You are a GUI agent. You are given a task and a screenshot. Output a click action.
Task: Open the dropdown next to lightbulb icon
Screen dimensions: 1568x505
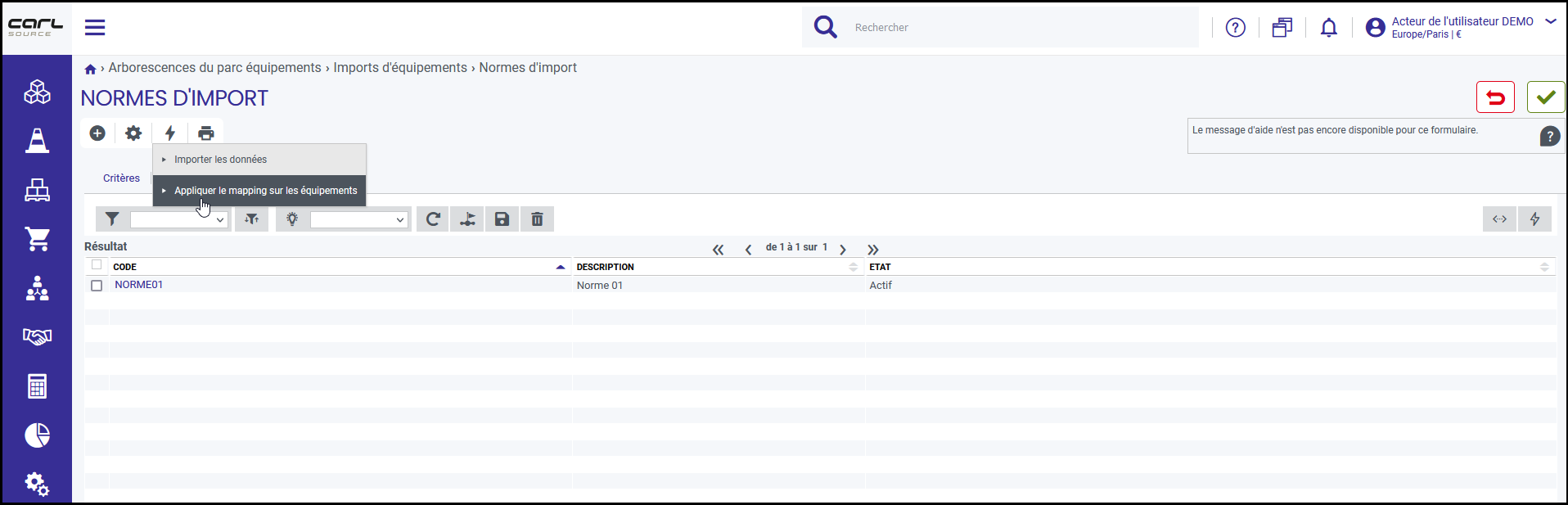[358, 219]
